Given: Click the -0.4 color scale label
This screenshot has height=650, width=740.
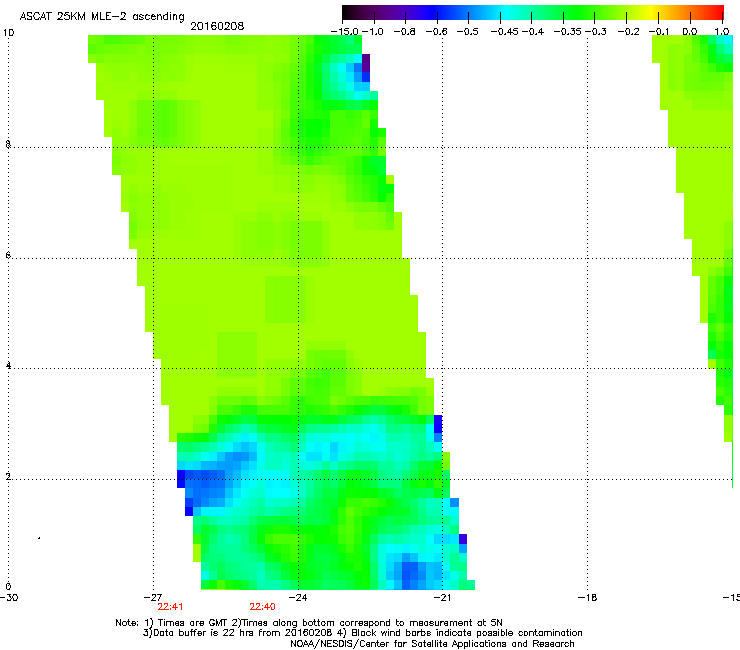Looking at the screenshot, I should pyautogui.click(x=533, y=32).
